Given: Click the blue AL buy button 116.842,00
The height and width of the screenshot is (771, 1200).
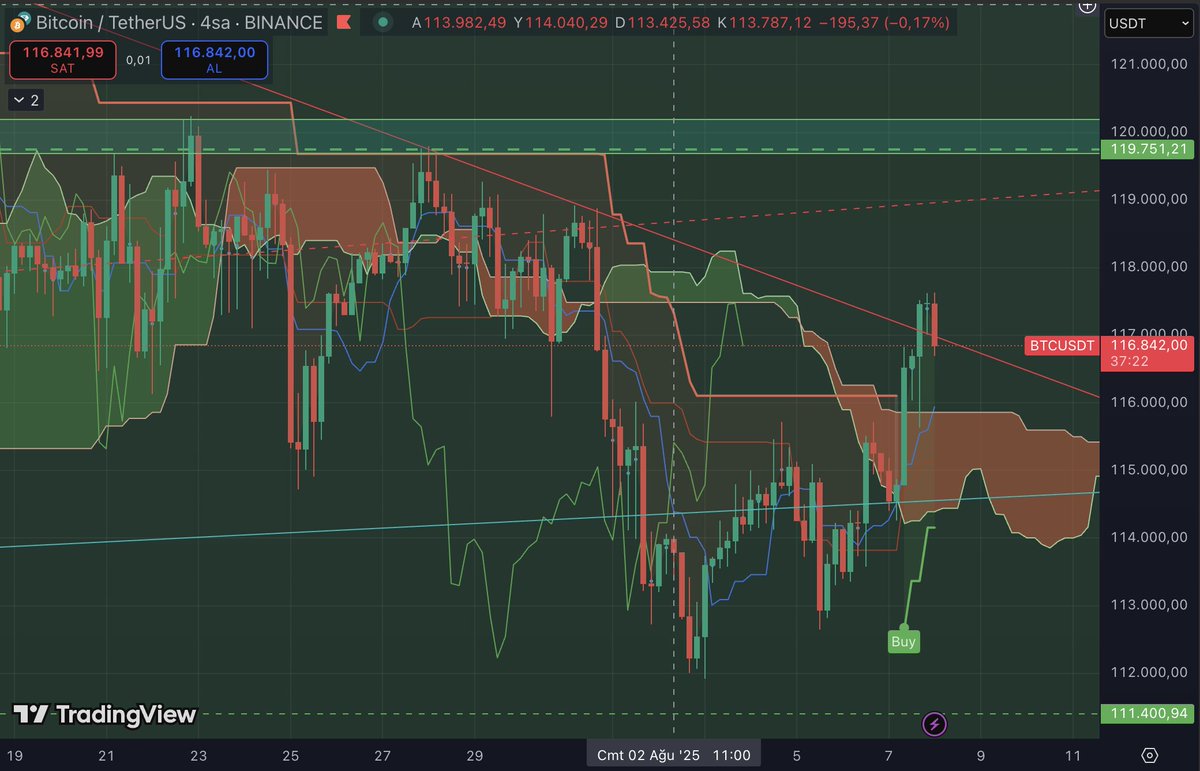Looking at the screenshot, I should 214,60.
